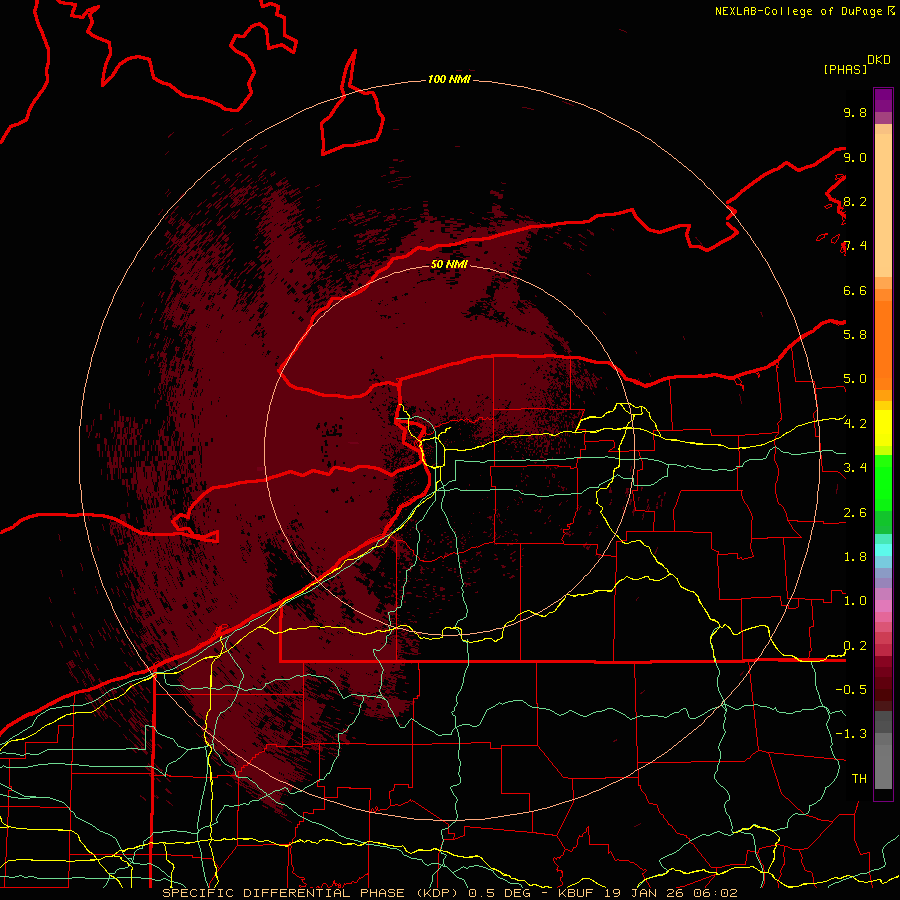Click the TH threshold label on the legend
The image size is (900, 900).
coord(859,778)
